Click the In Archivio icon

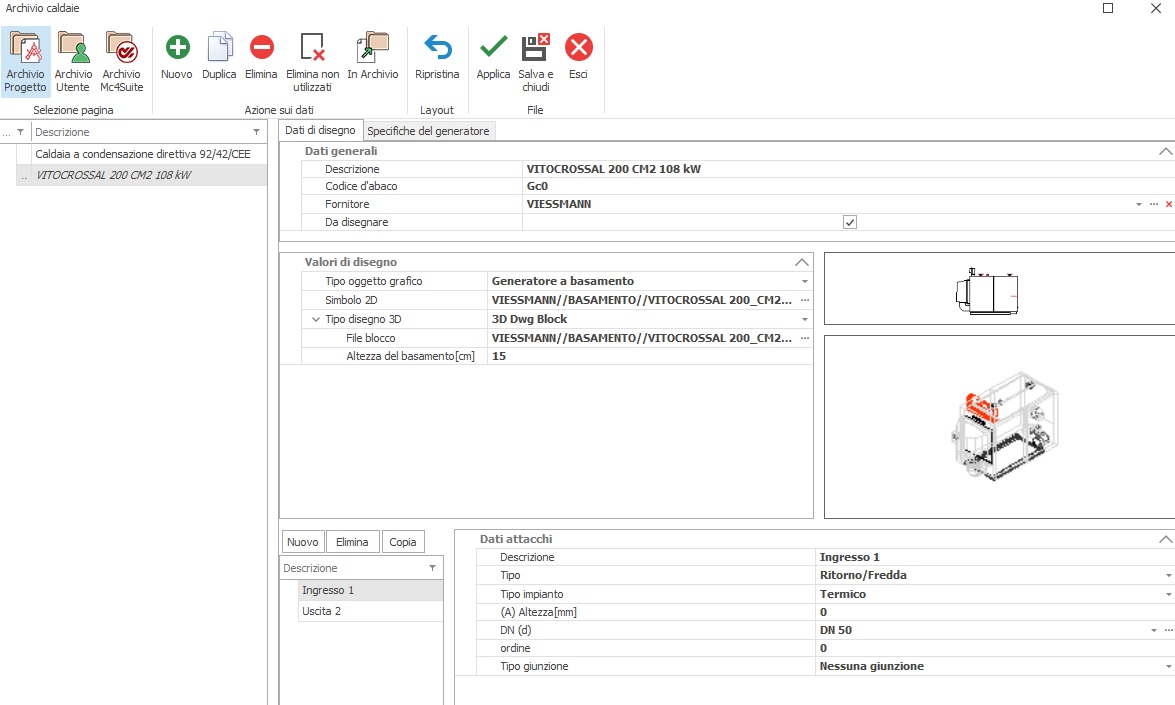373,48
